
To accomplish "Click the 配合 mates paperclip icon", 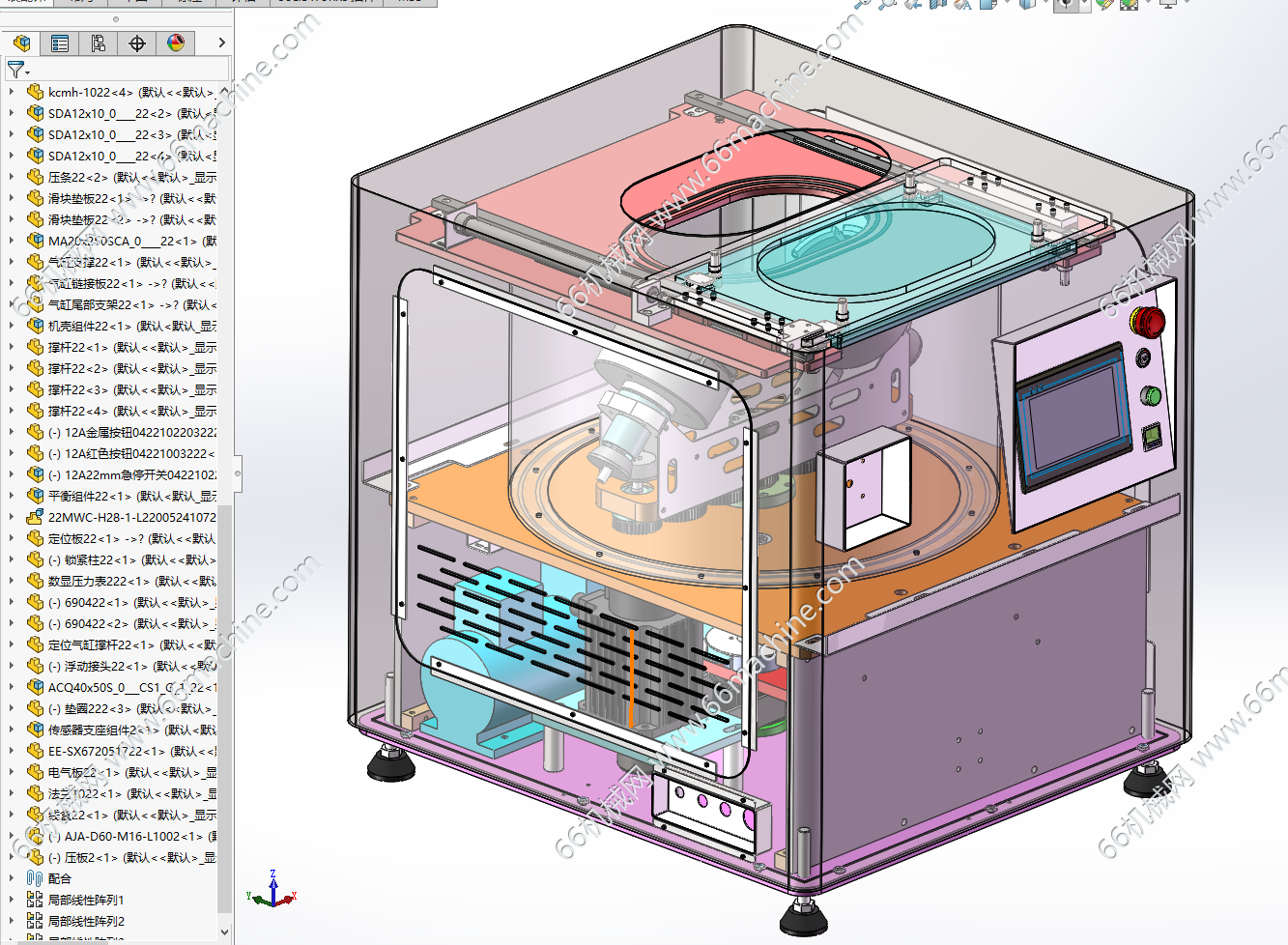I will pyautogui.click(x=35, y=878).
